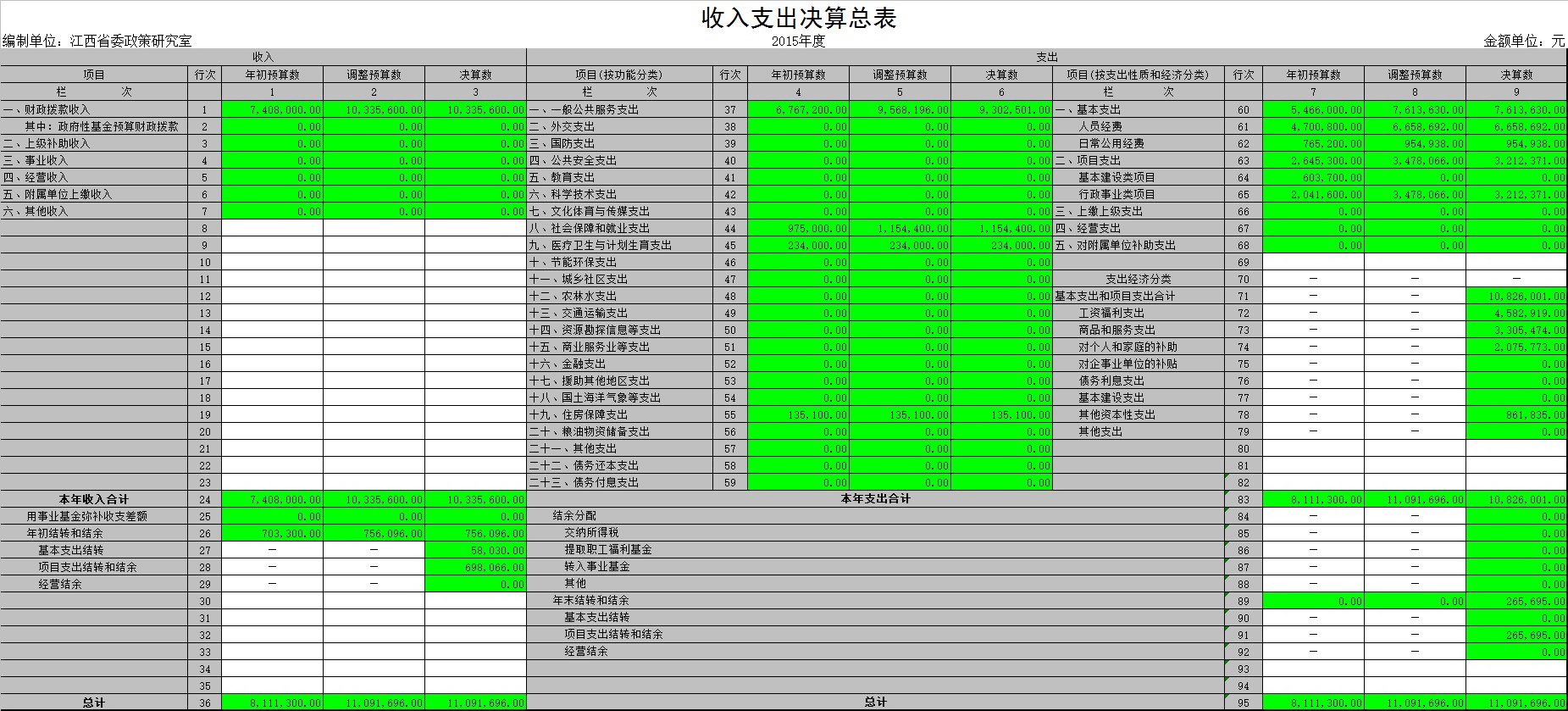Select the 结余分配 cell
The height and width of the screenshot is (711, 1568).
click(x=875, y=515)
